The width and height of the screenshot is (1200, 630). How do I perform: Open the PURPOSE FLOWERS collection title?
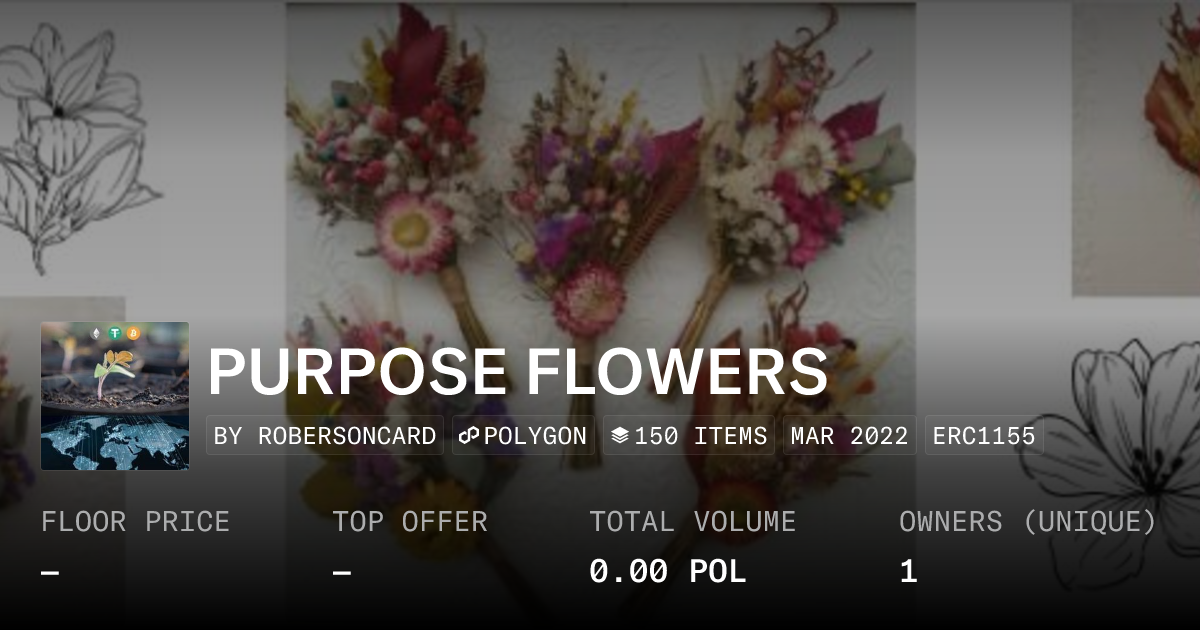click(518, 372)
